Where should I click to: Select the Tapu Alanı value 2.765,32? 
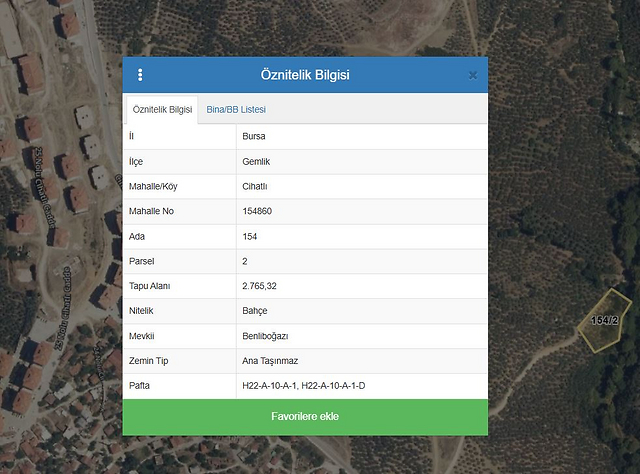(262, 286)
